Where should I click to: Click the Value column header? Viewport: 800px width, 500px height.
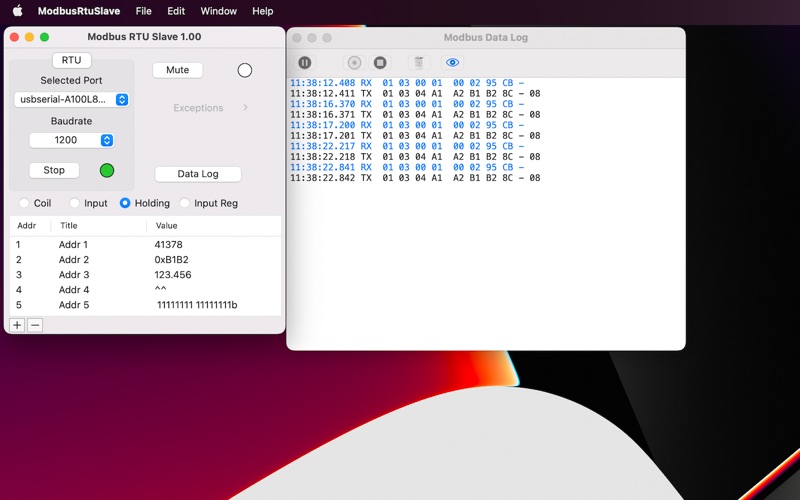point(166,226)
